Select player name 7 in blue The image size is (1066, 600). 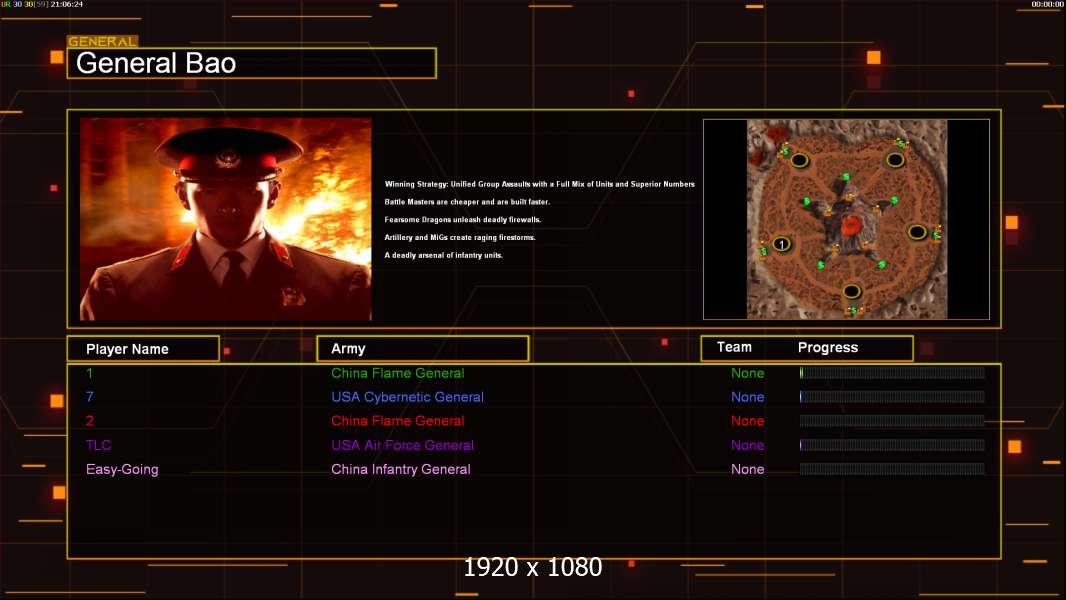[x=90, y=397]
